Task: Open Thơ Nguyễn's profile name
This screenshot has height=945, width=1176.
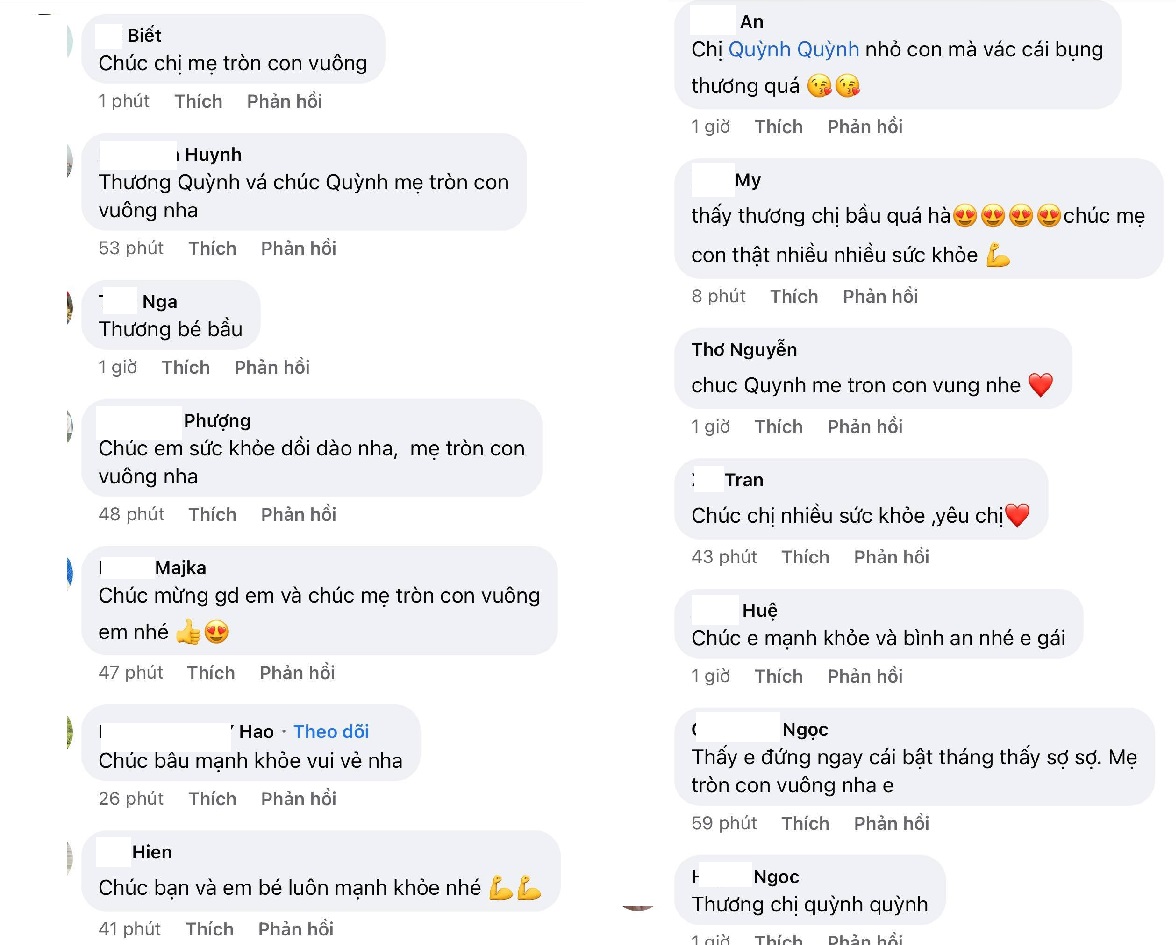Action: click(744, 349)
